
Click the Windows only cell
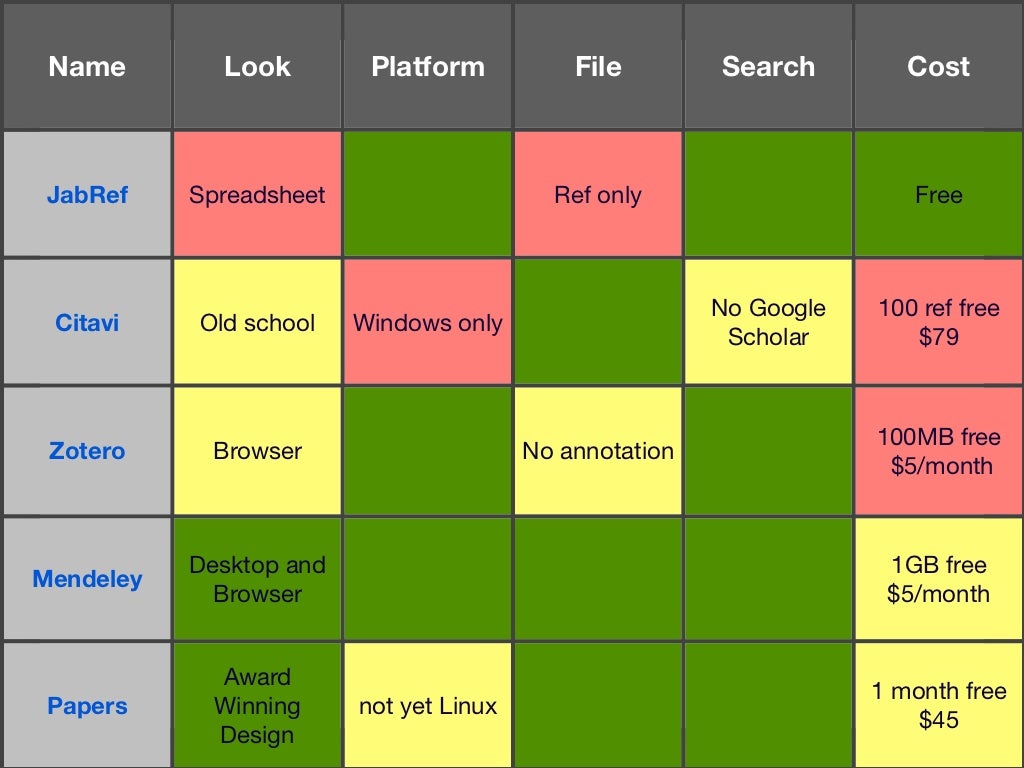pyautogui.click(x=428, y=322)
